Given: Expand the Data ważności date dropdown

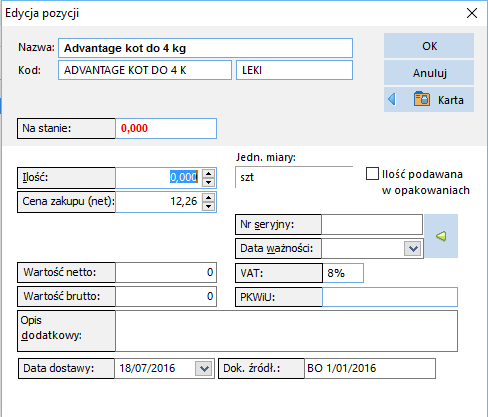Looking at the screenshot, I should click(x=413, y=248).
